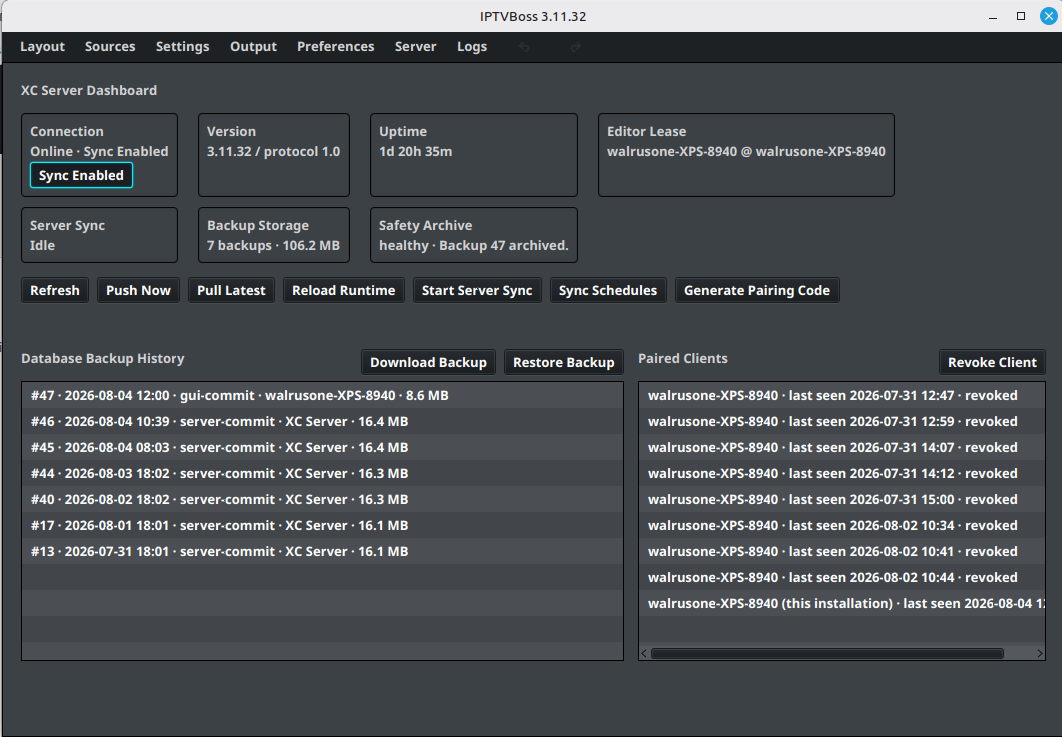The image size is (1062, 737).
Task: Click Server Sync Idle status
Action: 42,245
